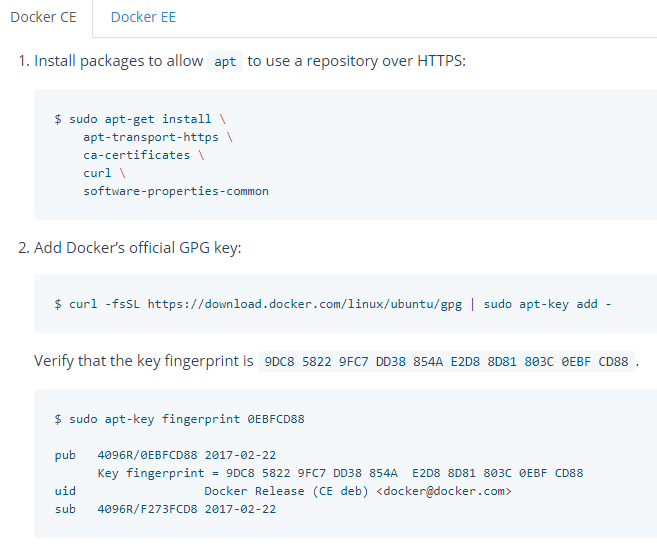This screenshot has width=657, height=545.
Task: Click the 'sudo apt-get install' command line
Action: [x=140, y=119]
